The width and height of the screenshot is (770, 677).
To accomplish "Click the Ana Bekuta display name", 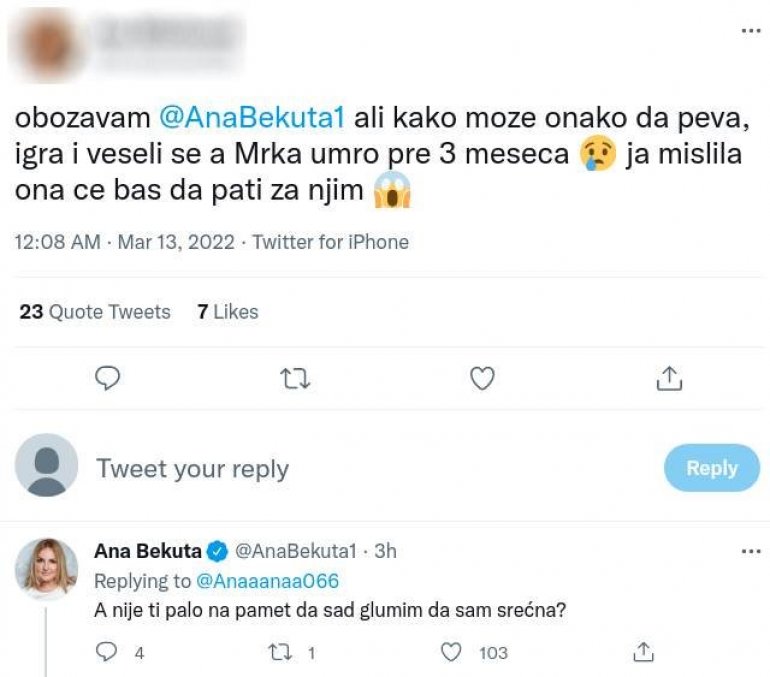I will [x=146, y=551].
